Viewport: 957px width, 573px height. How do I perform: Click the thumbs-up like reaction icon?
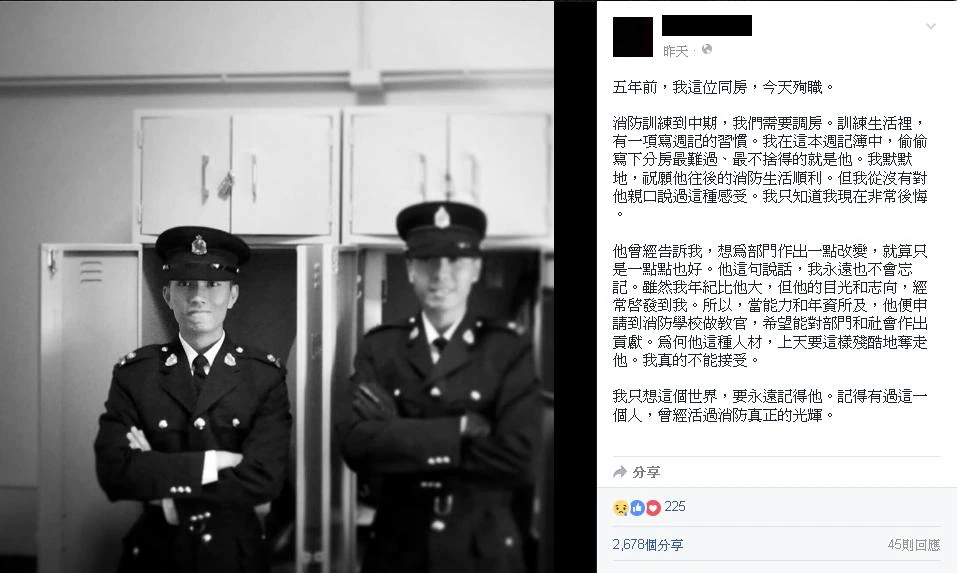(x=637, y=508)
